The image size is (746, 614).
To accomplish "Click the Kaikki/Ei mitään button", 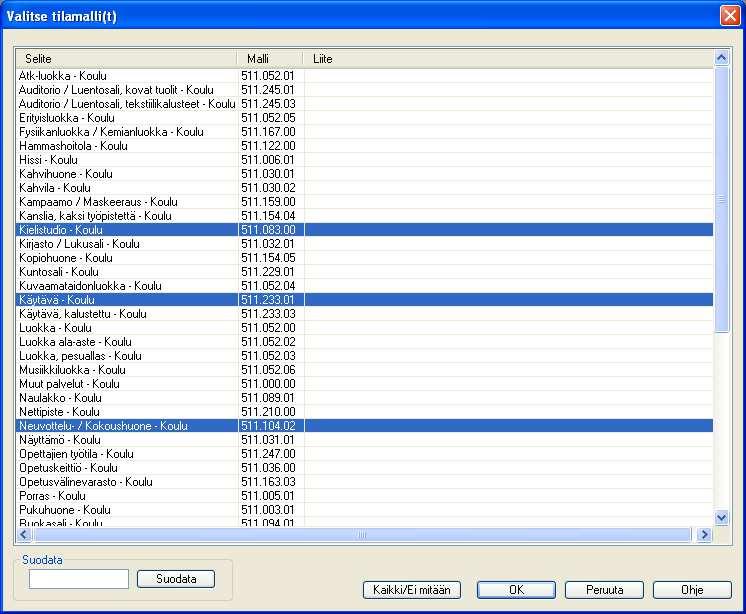I will click(412, 590).
